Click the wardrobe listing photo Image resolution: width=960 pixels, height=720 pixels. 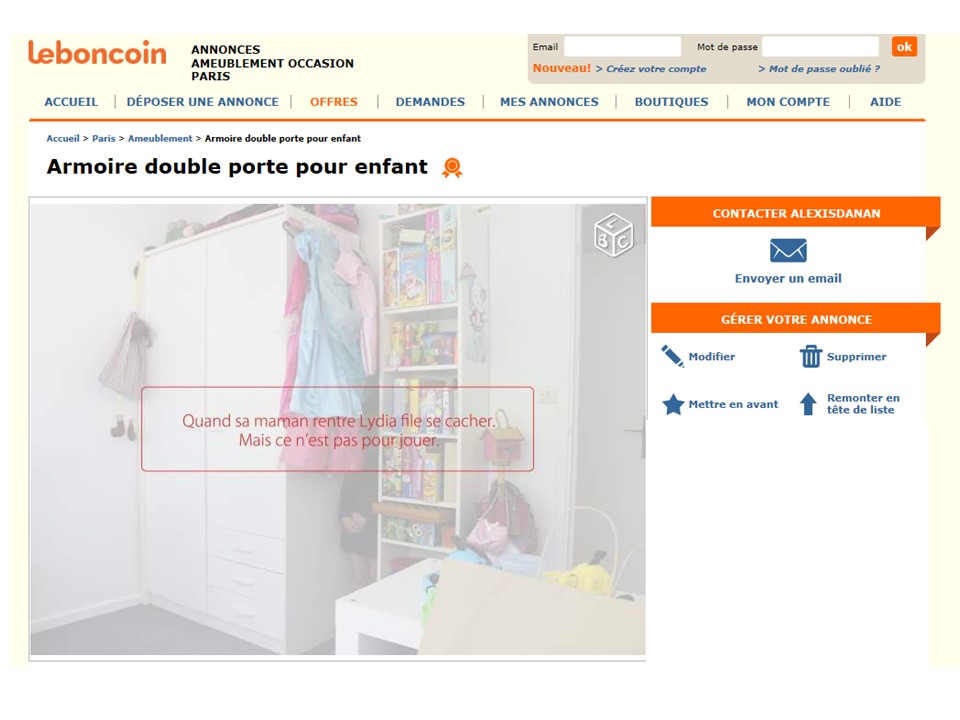coord(338,429)
